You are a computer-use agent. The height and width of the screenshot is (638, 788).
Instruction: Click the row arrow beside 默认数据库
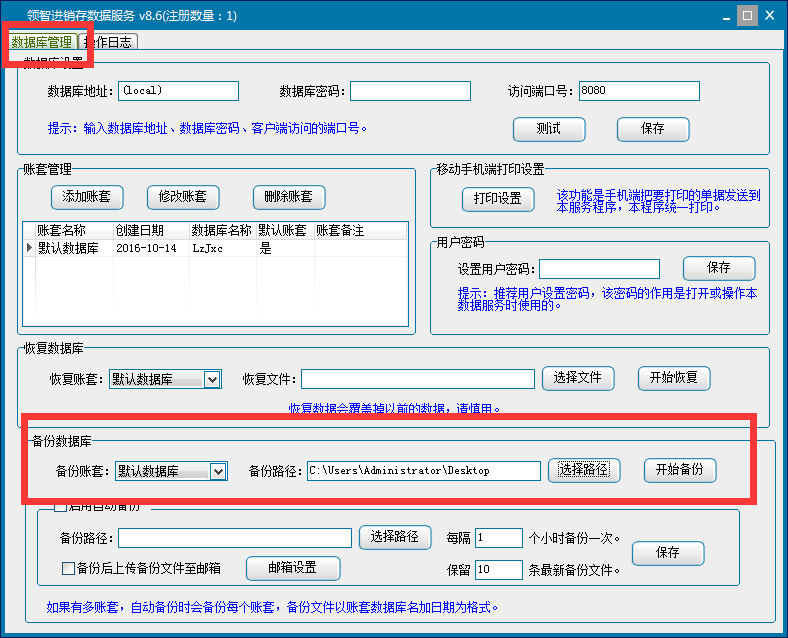29,248
